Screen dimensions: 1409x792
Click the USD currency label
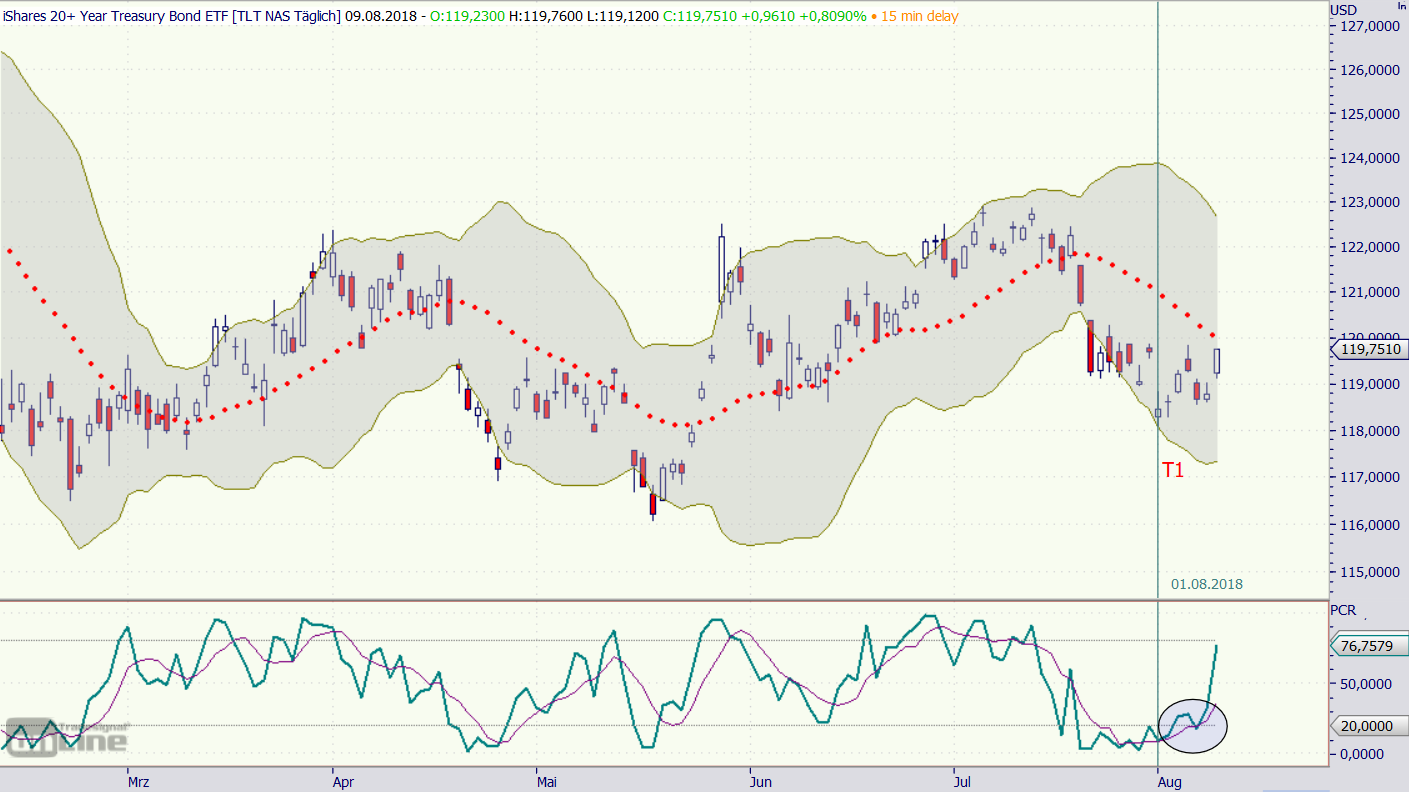pyautogui.click(x=1344, y=10)
